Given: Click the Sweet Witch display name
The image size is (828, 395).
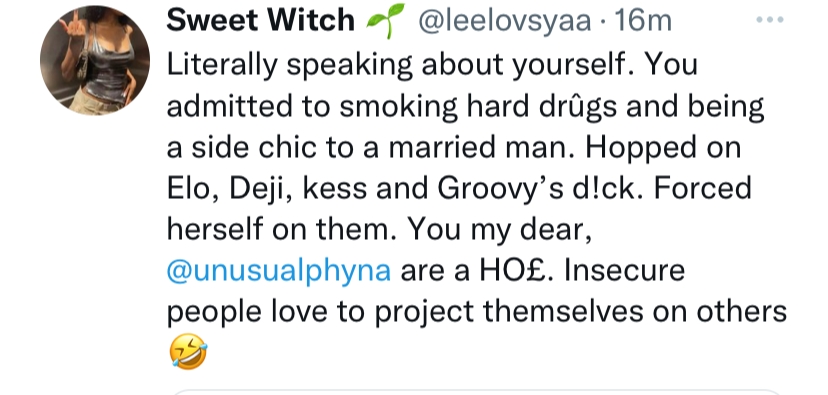Looking at the screenshot, I should pyautogui.click(x=260, y=21).
